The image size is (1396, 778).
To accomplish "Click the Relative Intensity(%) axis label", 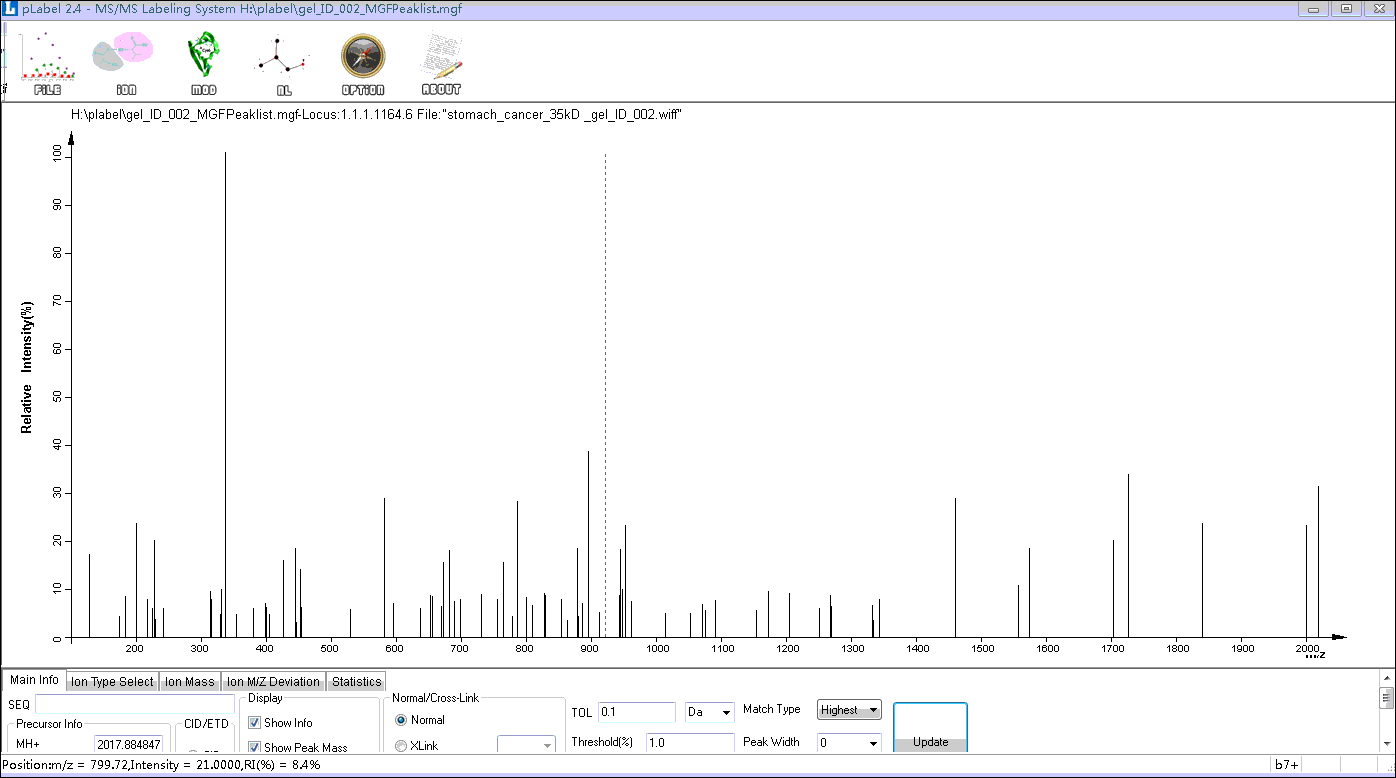I will (27, 366).
